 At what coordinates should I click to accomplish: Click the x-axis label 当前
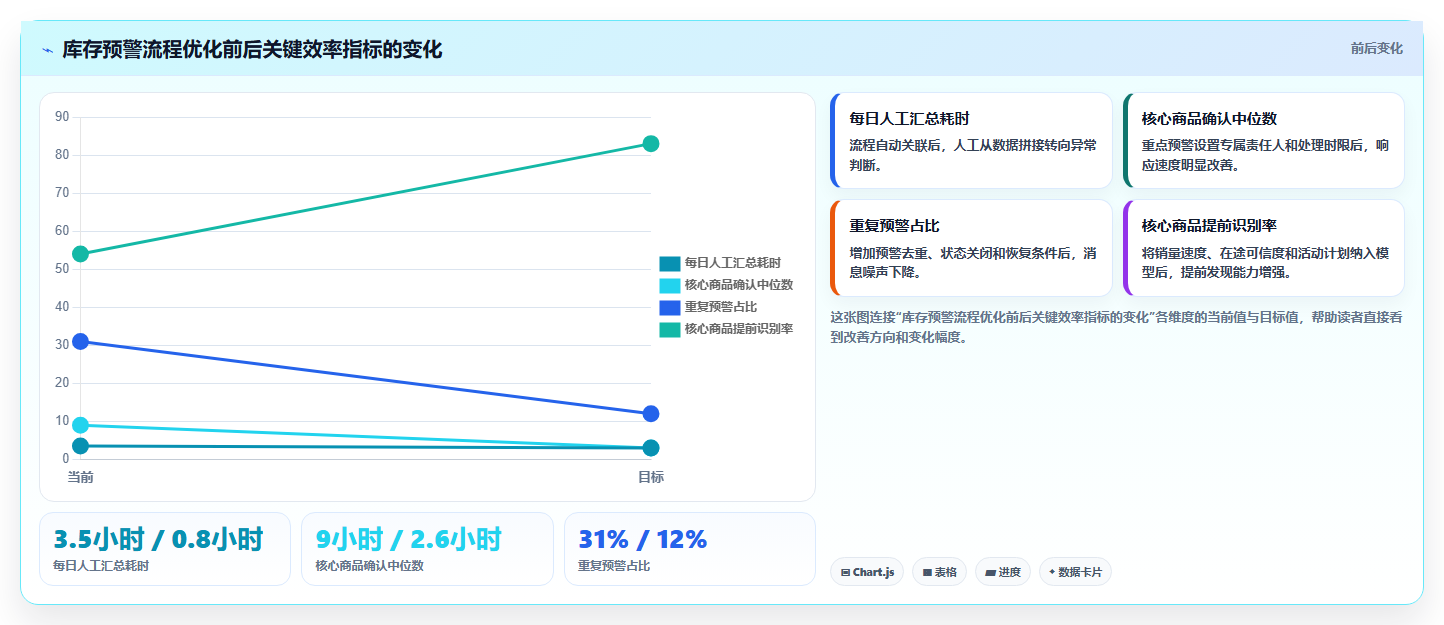click(x=81, y=477)
